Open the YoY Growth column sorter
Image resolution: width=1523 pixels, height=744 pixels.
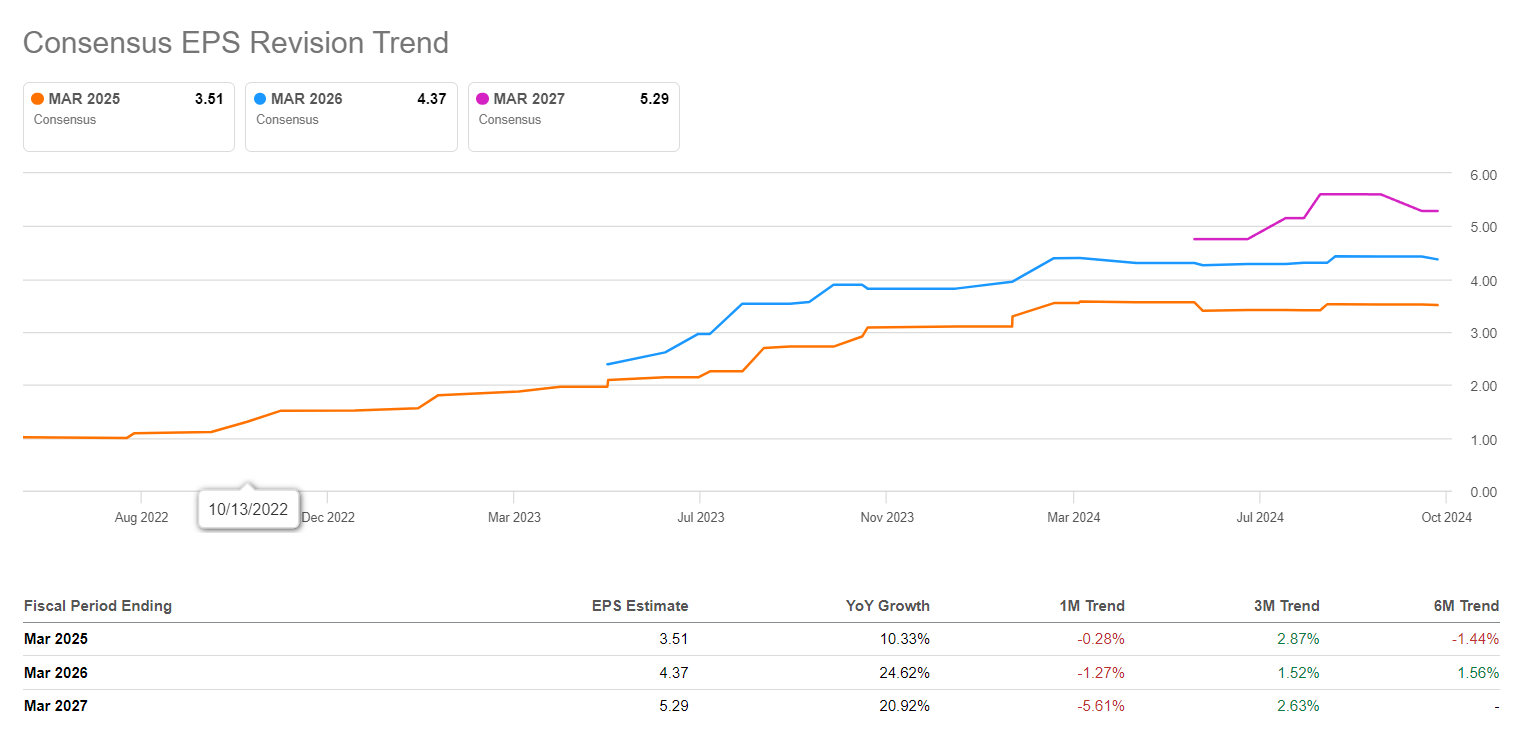[x=888, y=606]
